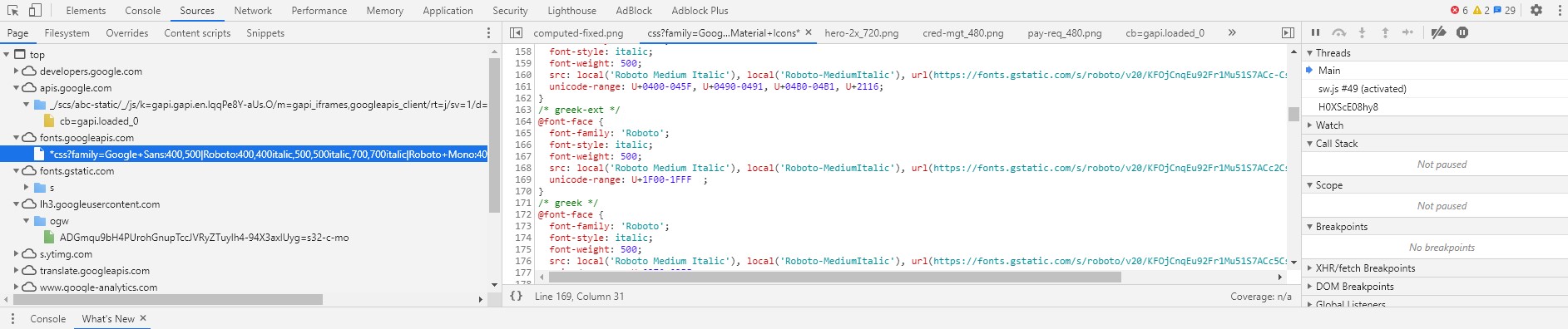Open DevTools settings gear
This screenshot has width=1568, height=329.
[1536, 10]
